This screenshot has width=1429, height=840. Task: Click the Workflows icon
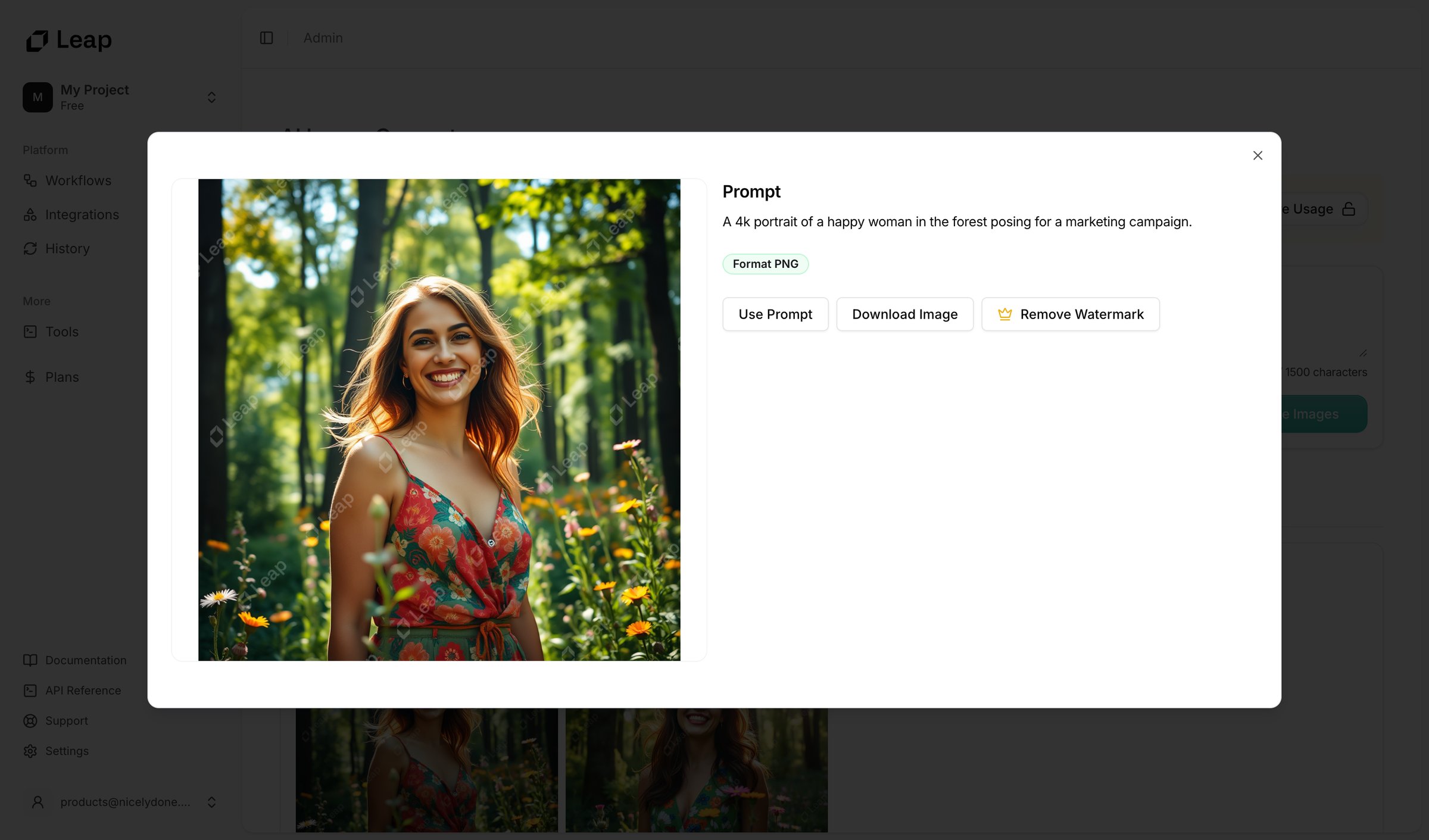[30, 180]
